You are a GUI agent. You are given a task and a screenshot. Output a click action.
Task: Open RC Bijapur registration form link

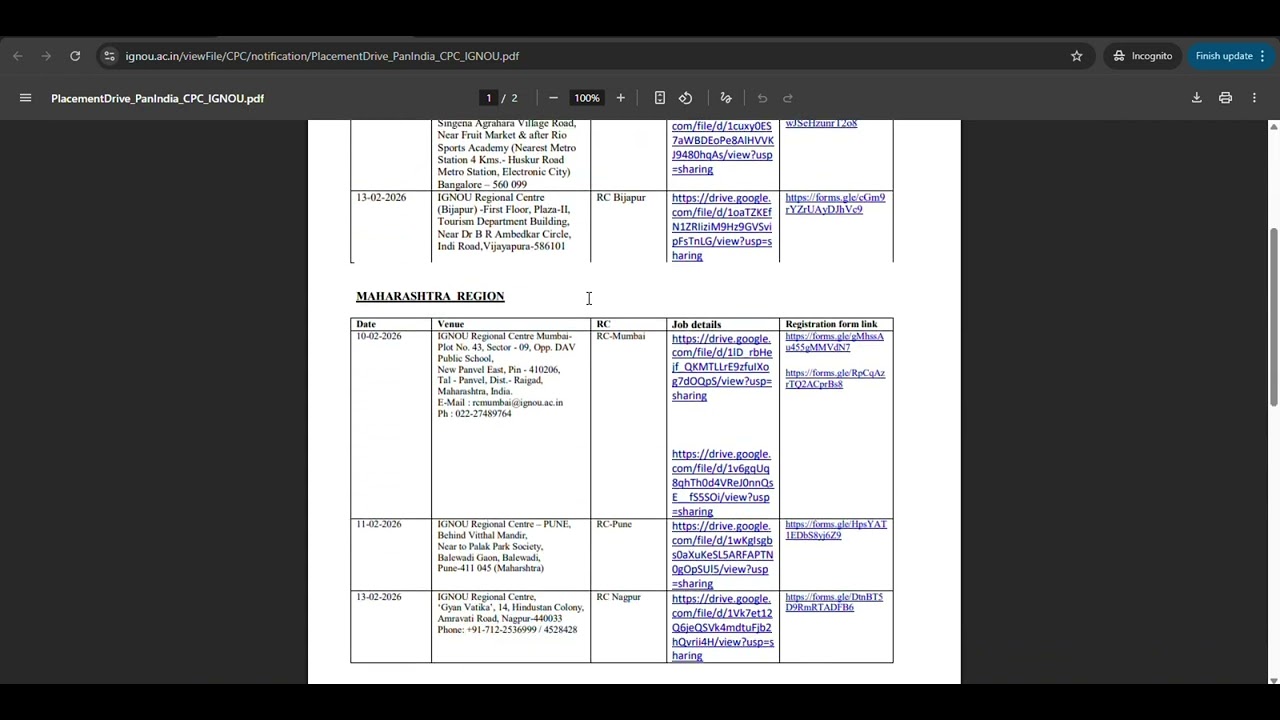[x=835, y=204]
